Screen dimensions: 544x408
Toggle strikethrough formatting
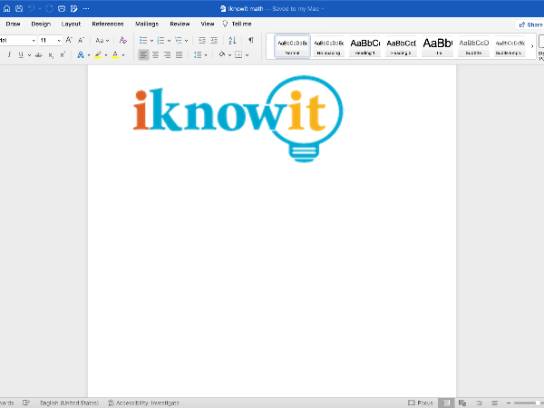coord(39,55)
